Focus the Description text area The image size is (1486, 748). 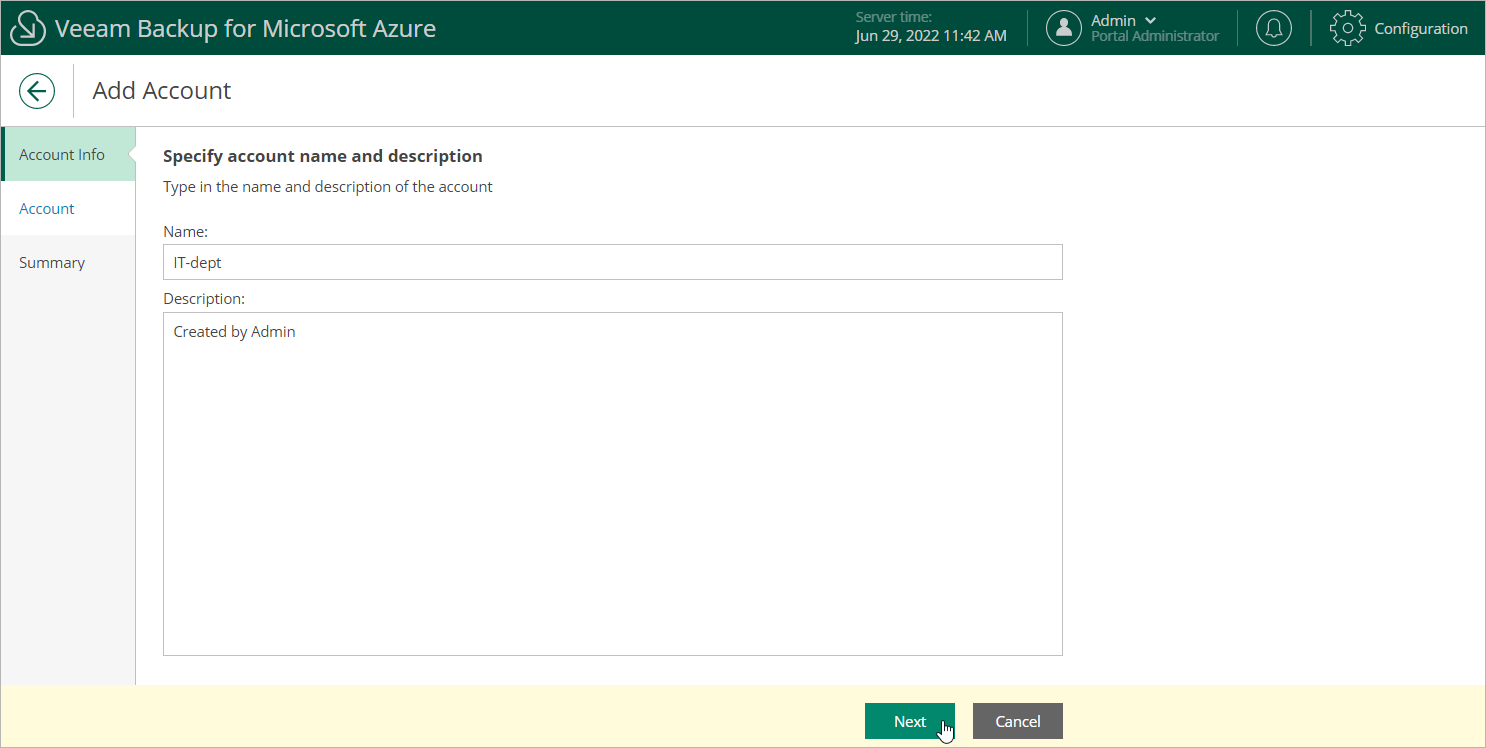pyautogui.click(x=612, y=484)
